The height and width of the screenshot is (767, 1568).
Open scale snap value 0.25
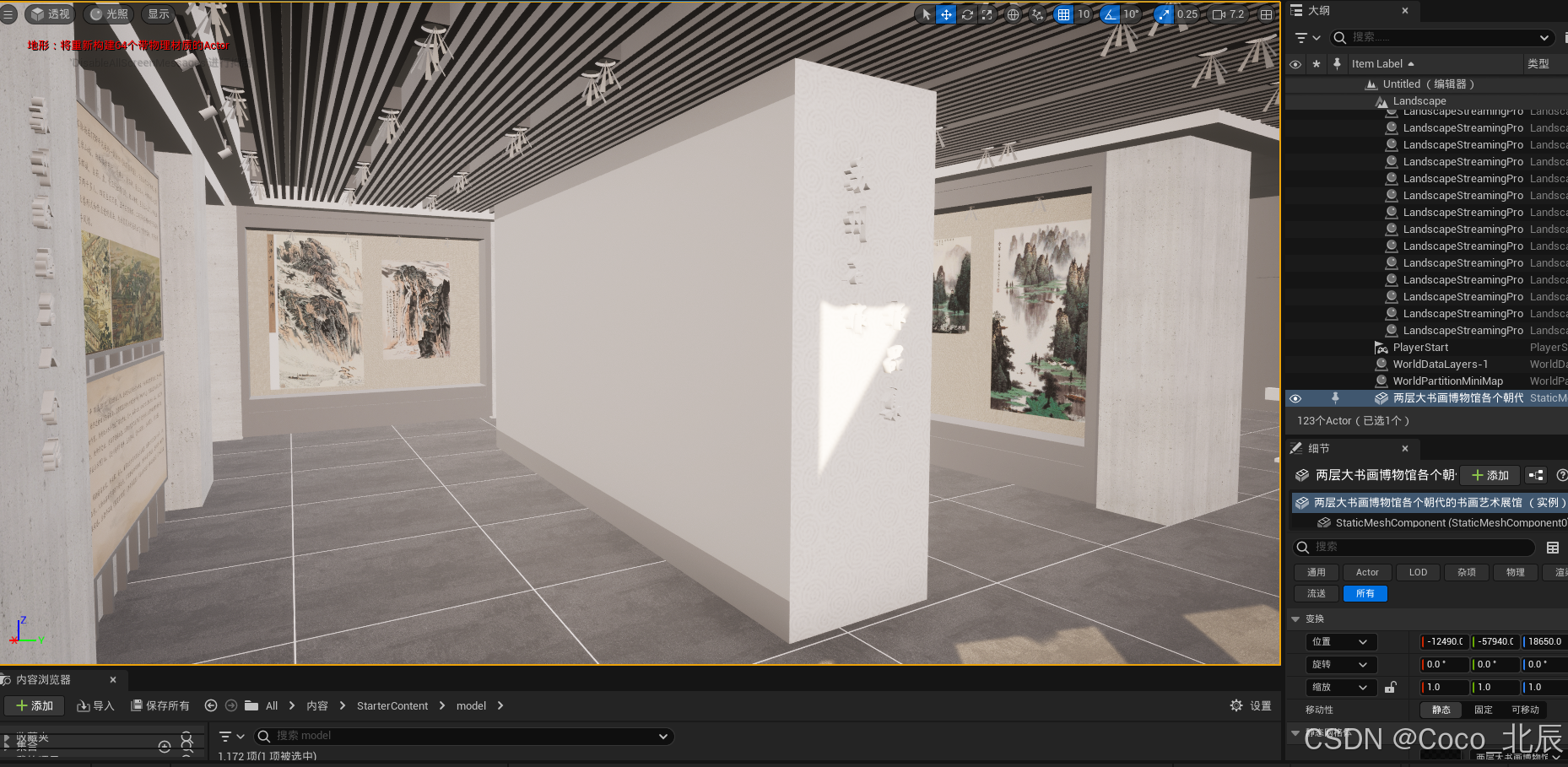pos(1187,14)
